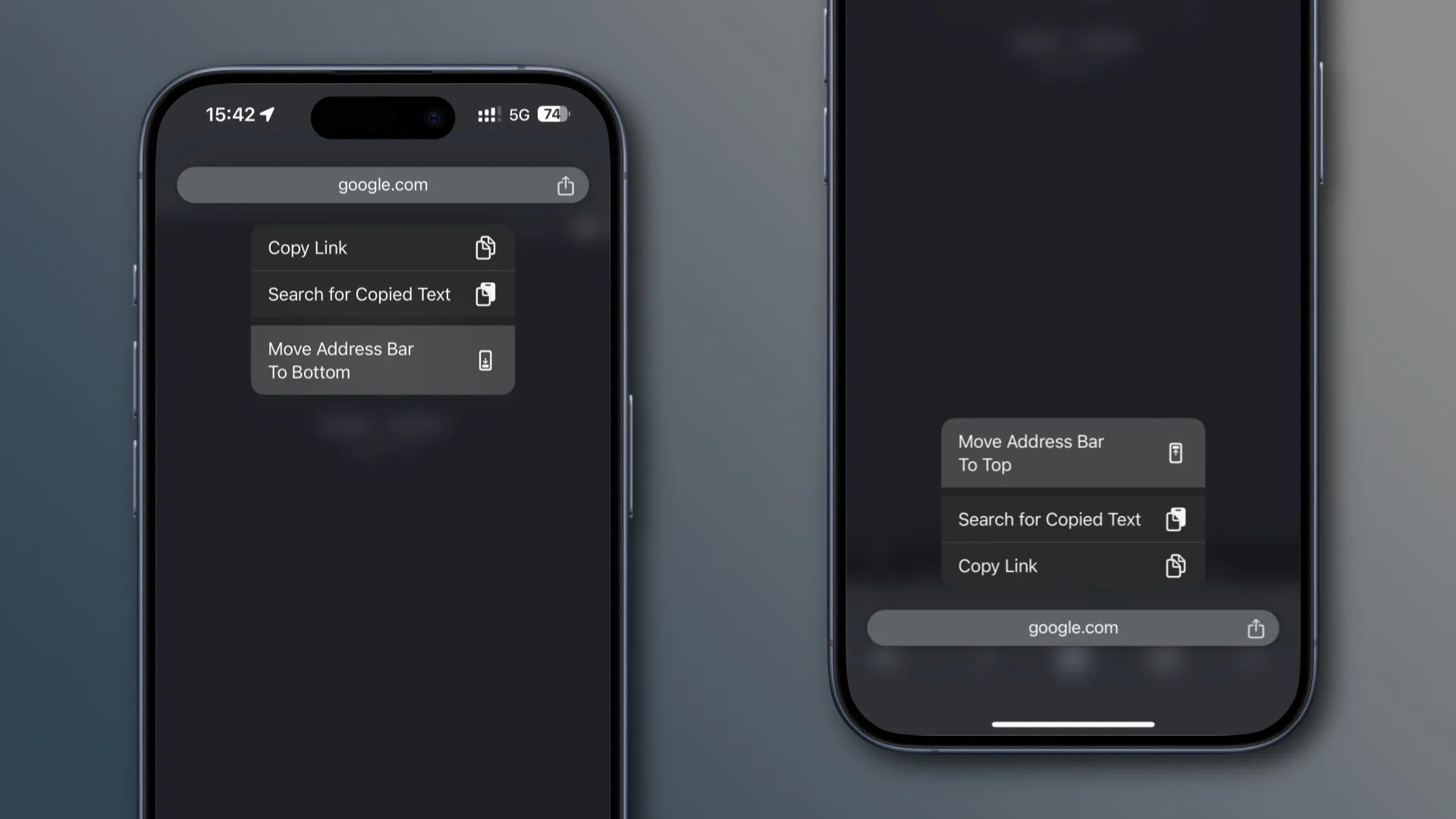This screenshot has height=819, width=1456.
Task: Tap Search for Copied Text icon right
Action: [x=1175, y=519]
